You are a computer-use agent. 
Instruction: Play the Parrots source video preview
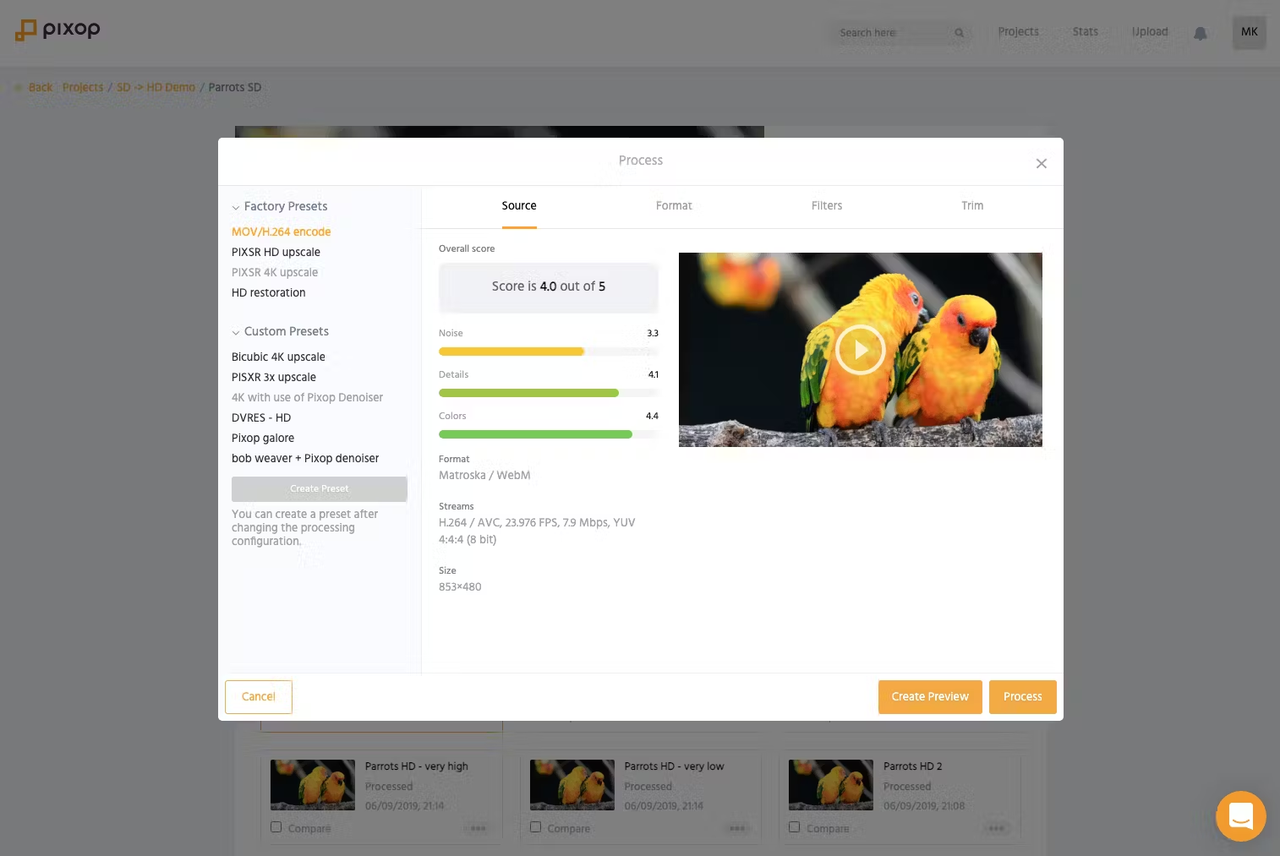[x=860, y=349]
